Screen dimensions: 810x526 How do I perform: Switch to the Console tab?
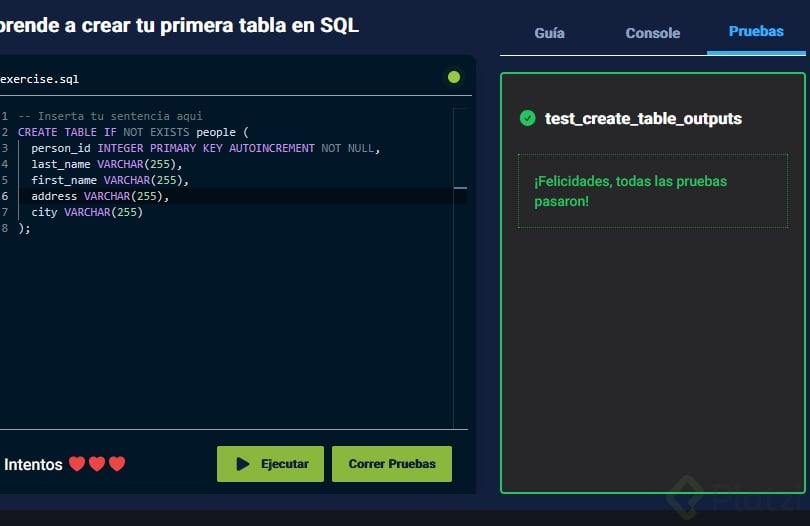point(652,33)
